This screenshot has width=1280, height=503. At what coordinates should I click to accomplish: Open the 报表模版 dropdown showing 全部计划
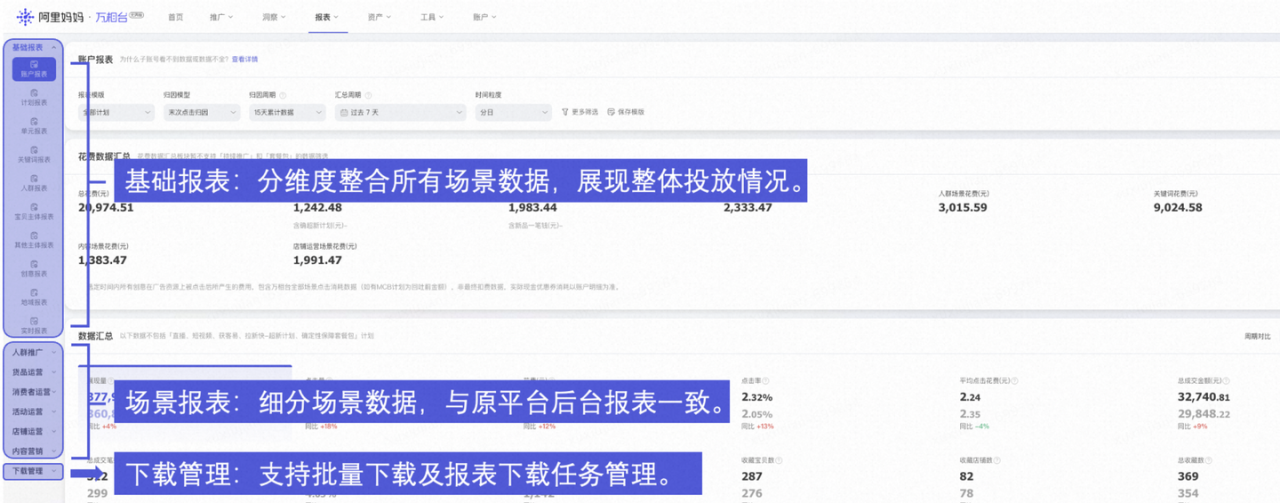[x=116, y=113]
